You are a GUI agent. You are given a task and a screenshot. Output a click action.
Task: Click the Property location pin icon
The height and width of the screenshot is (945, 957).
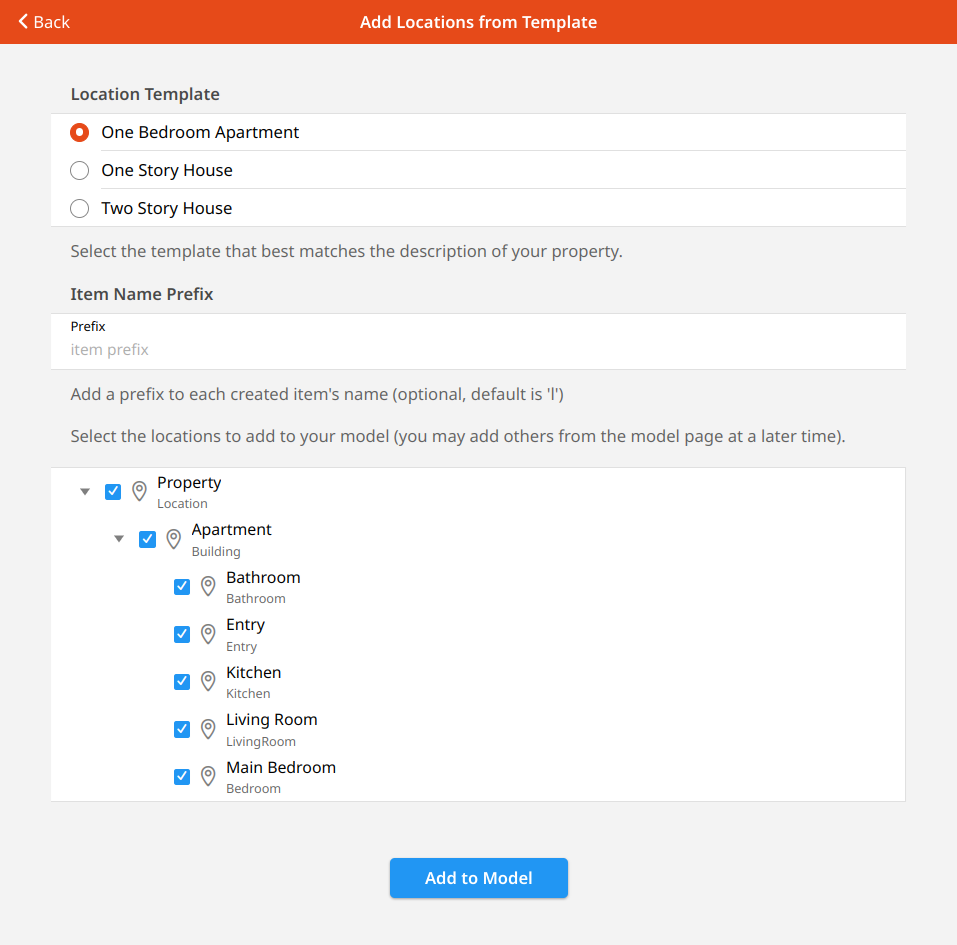pyautogui.click(x=139, y=491)
